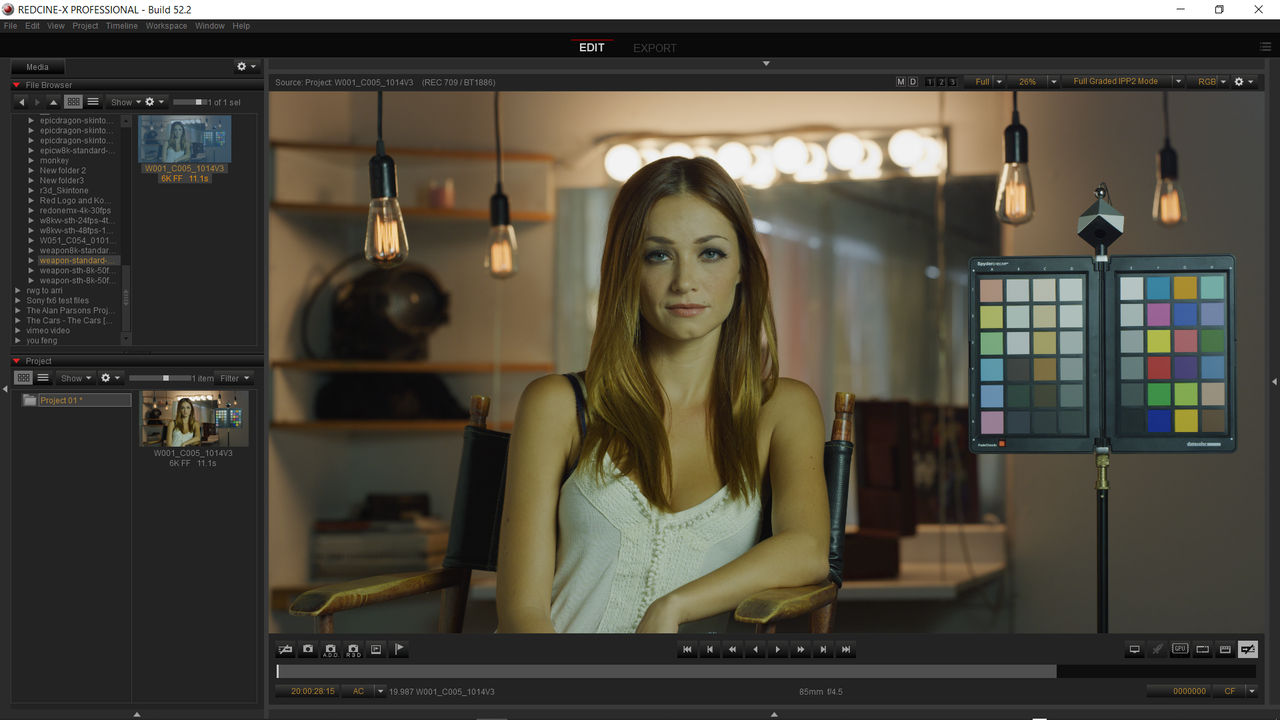
Task: Open the 26% zoom dropdown
Action: pyautogui.click(x=1033, y=82)
